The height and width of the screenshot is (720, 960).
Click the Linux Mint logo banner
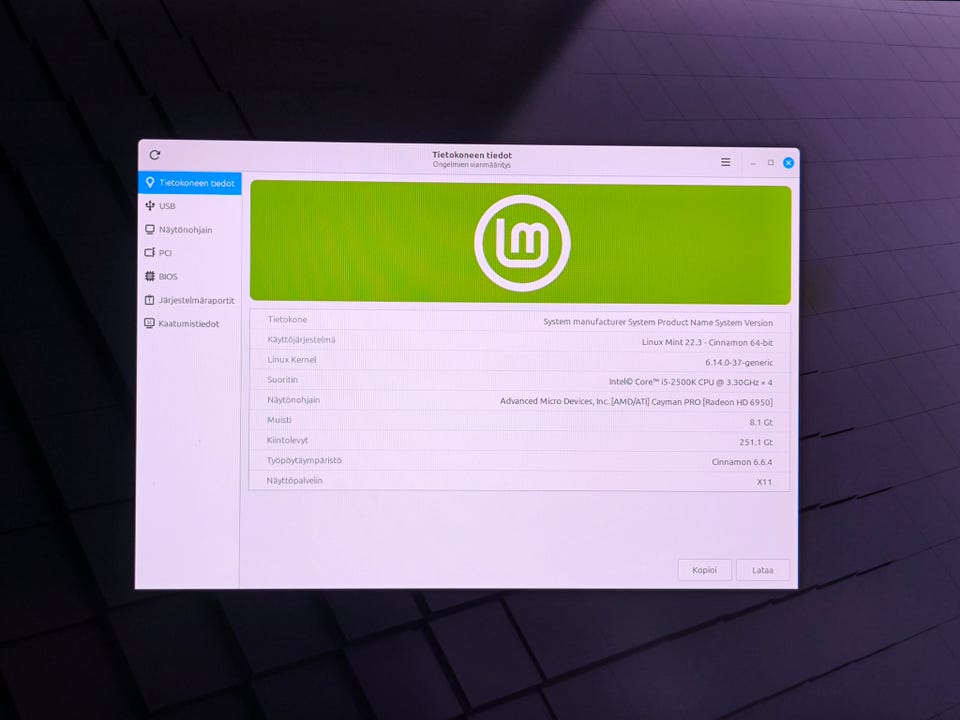pyautogui.click(x=520, y=242)
